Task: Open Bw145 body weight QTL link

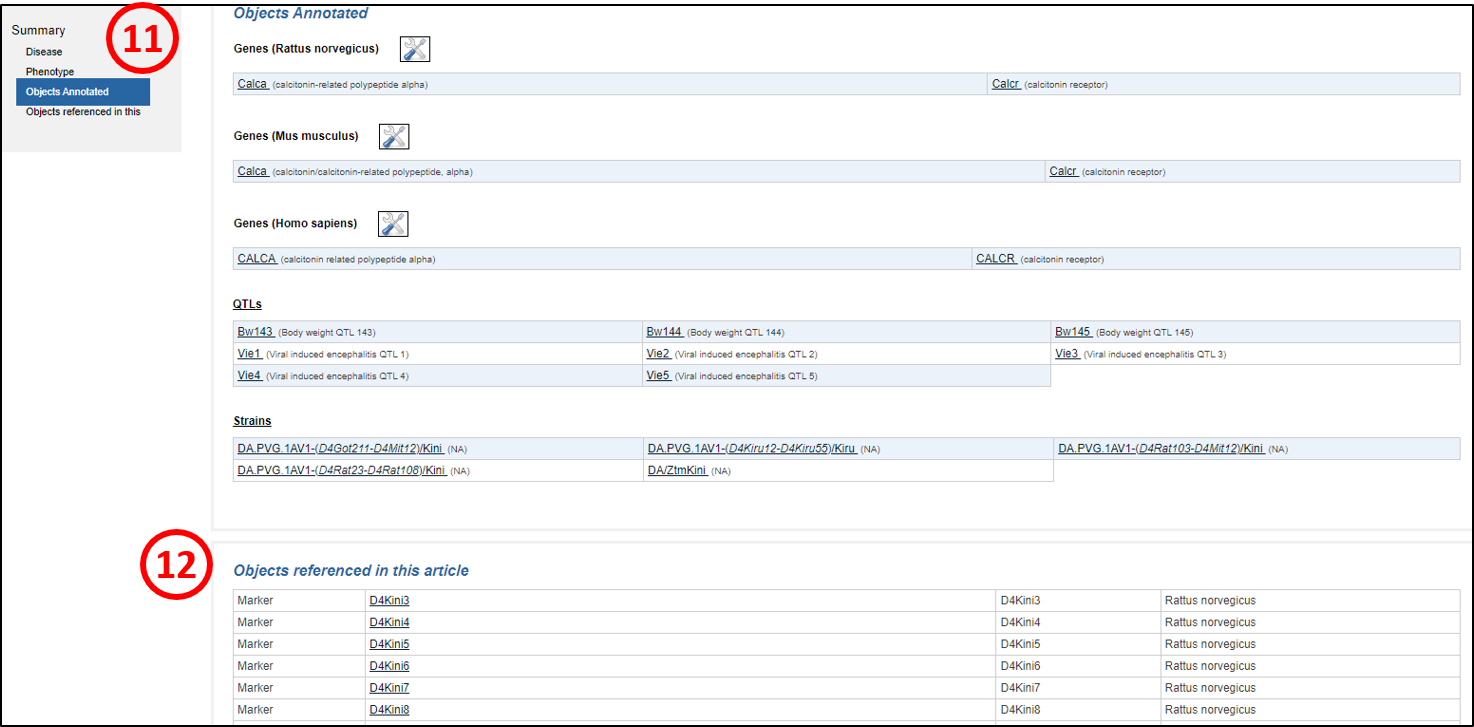Action: tap(1072, 332)
